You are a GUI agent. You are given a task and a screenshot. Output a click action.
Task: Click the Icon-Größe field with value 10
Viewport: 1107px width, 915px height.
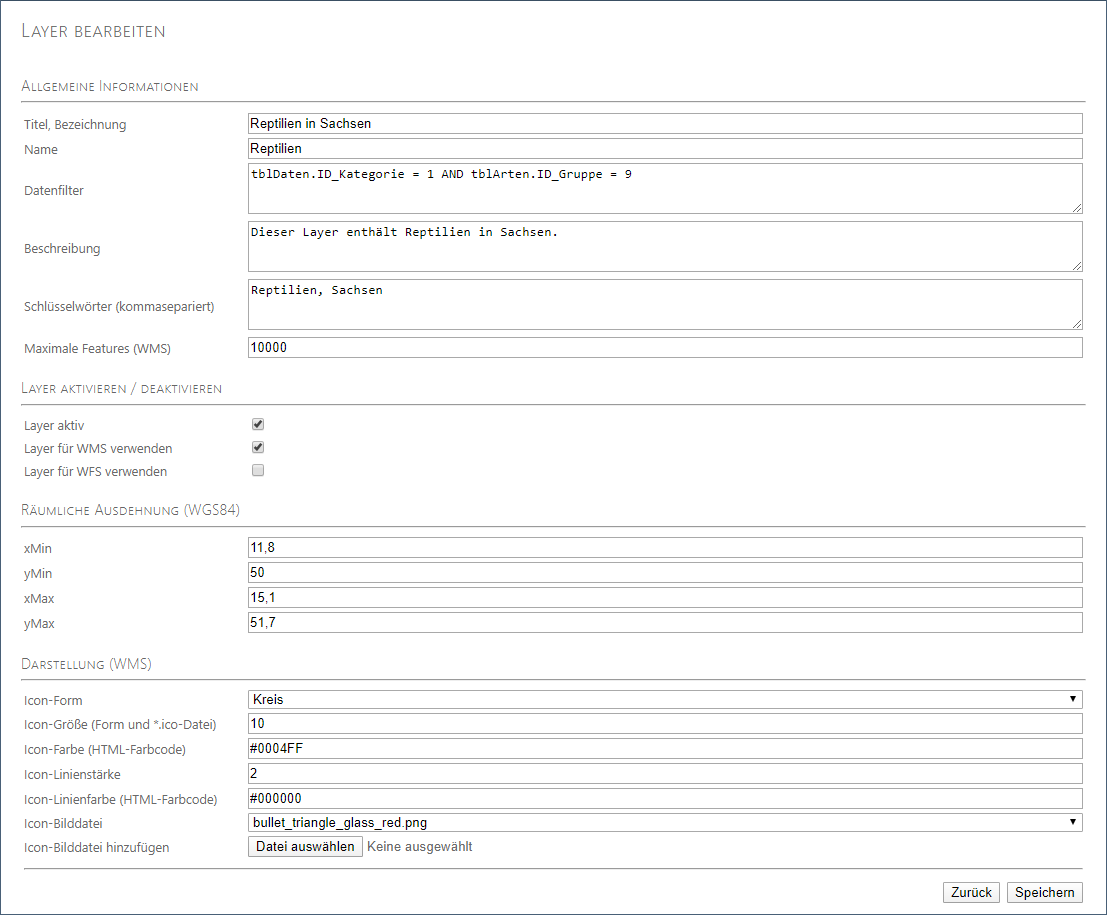pos(664,723)
